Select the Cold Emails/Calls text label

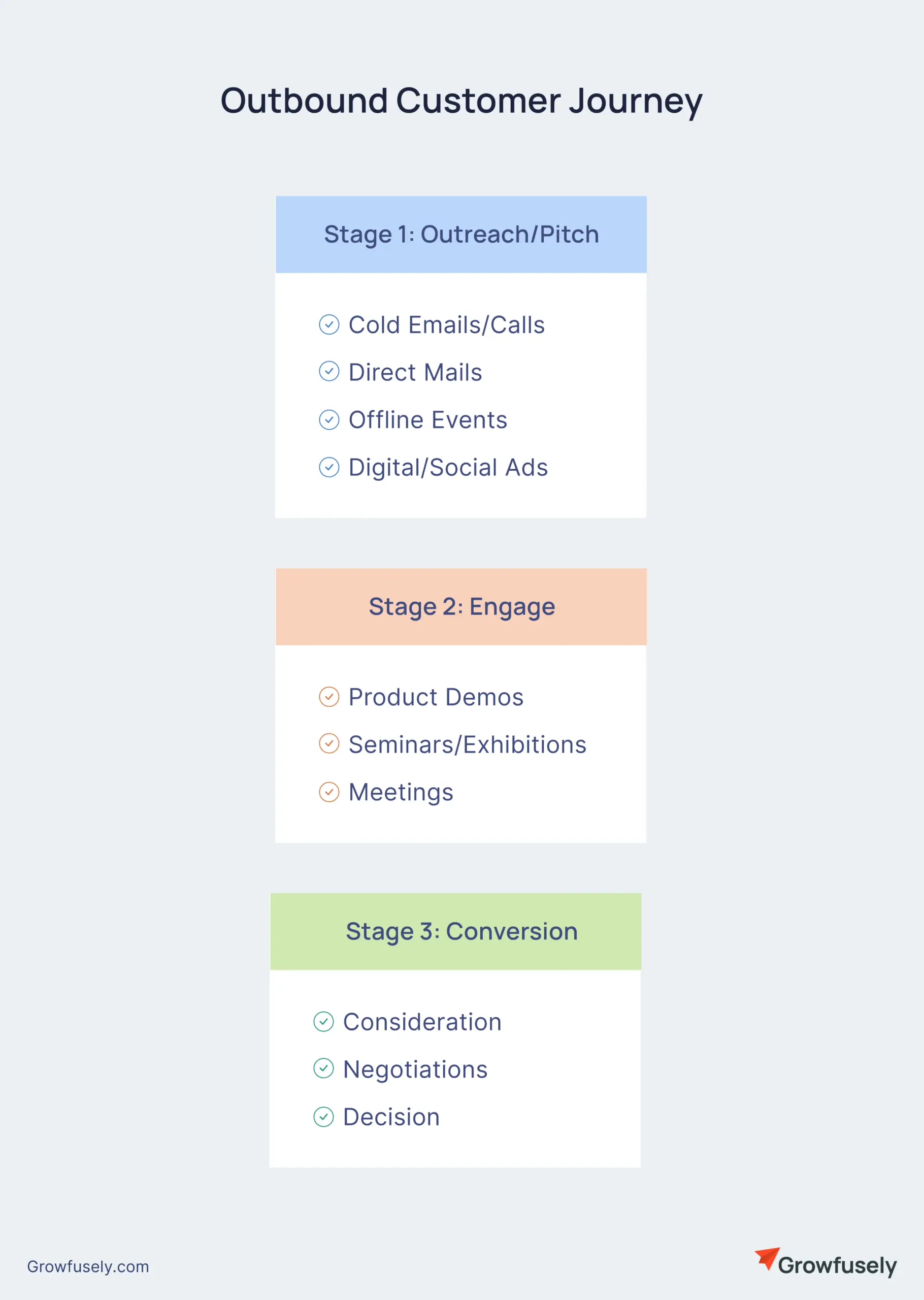point(447,326)
